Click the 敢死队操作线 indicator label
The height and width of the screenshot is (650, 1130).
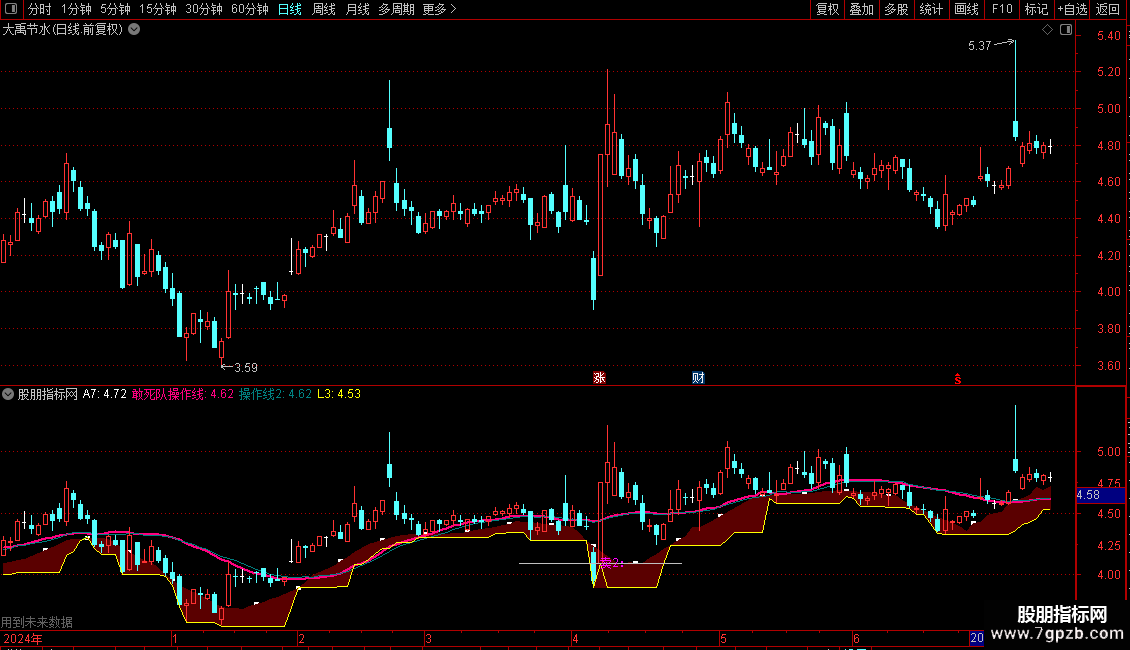(183, 394)
